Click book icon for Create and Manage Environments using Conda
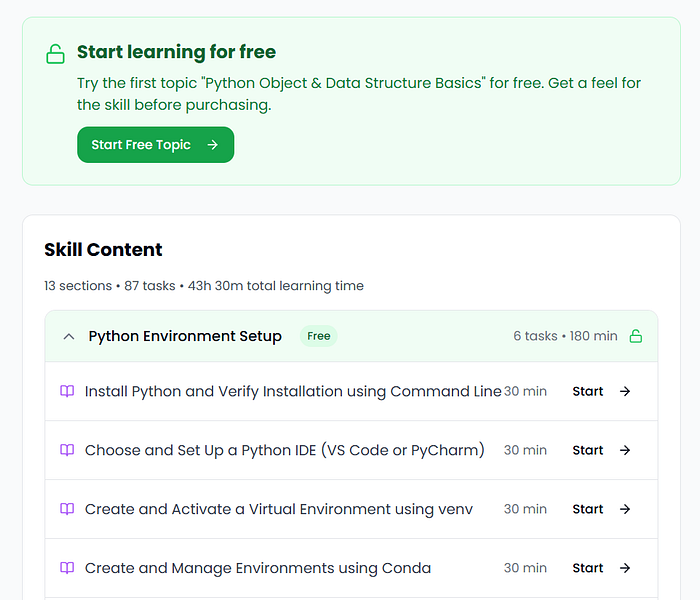The image size is (700, 600). pos(67,568)
